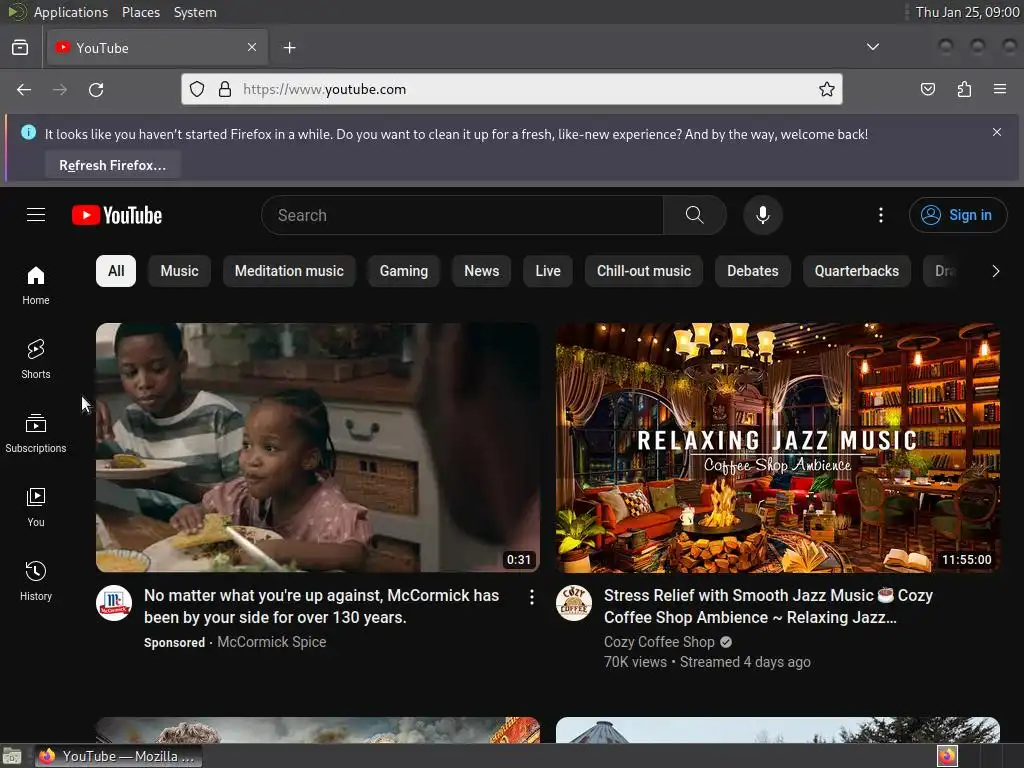The image size is (1024, 768).
Task: Click the Firefox tray icon in the bottom panel
Action: [947, 756]
